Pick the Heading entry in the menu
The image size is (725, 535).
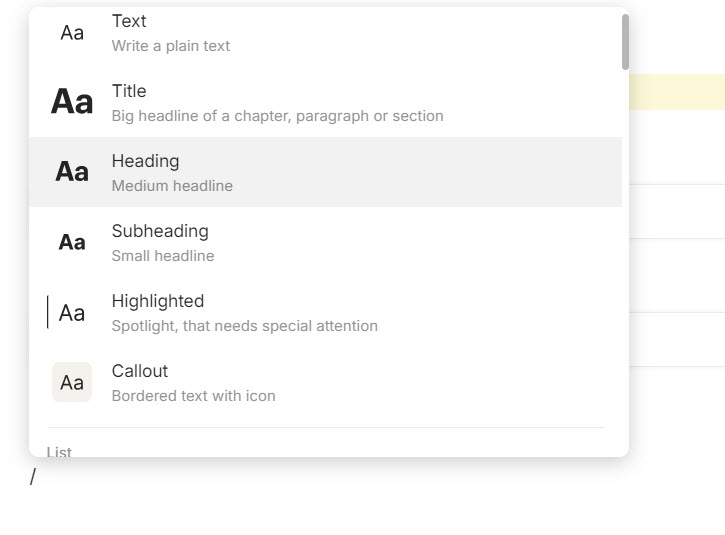click(x=325, y=172)
